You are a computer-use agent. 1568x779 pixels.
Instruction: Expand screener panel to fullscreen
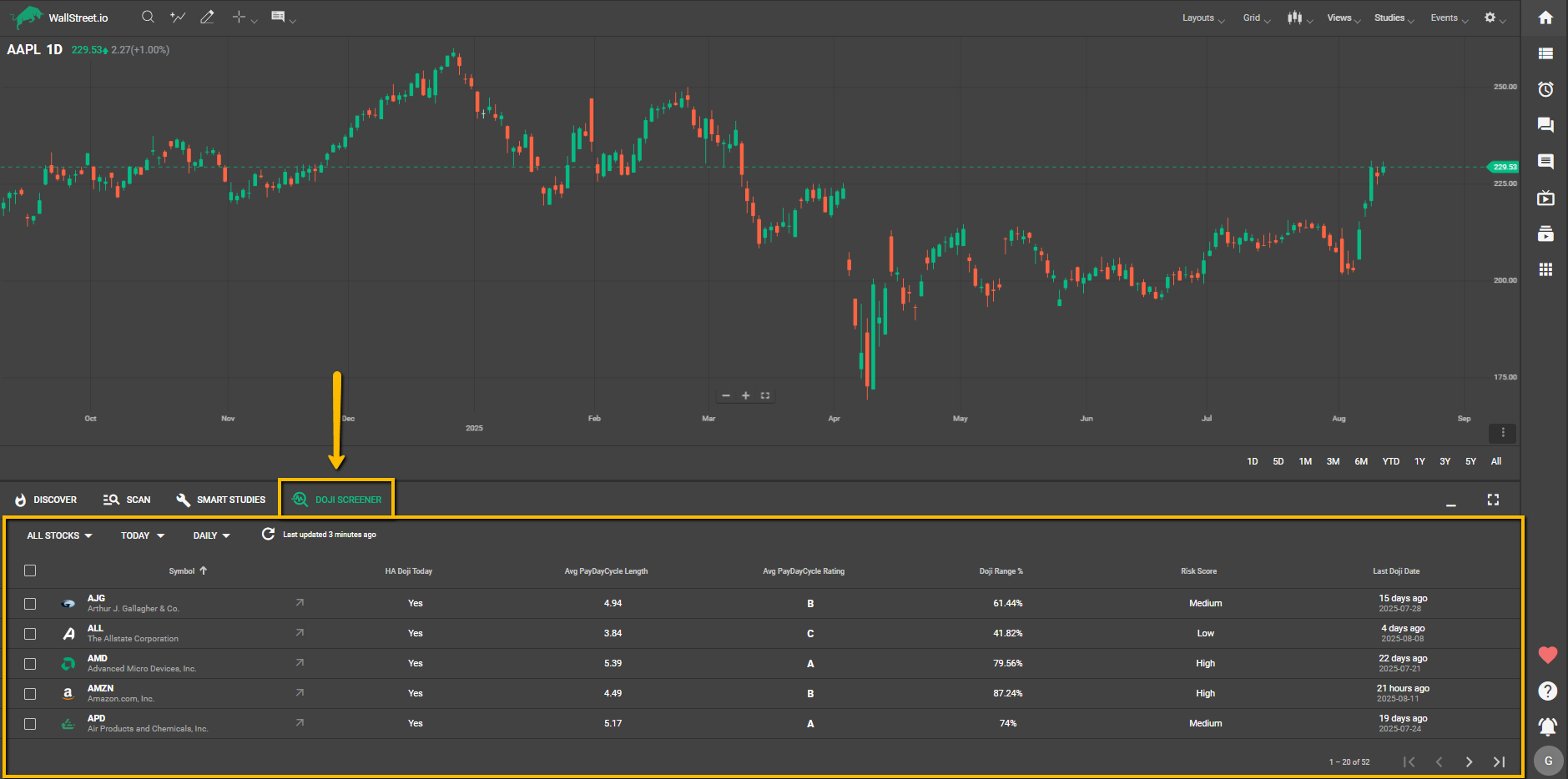[1493, 500]
